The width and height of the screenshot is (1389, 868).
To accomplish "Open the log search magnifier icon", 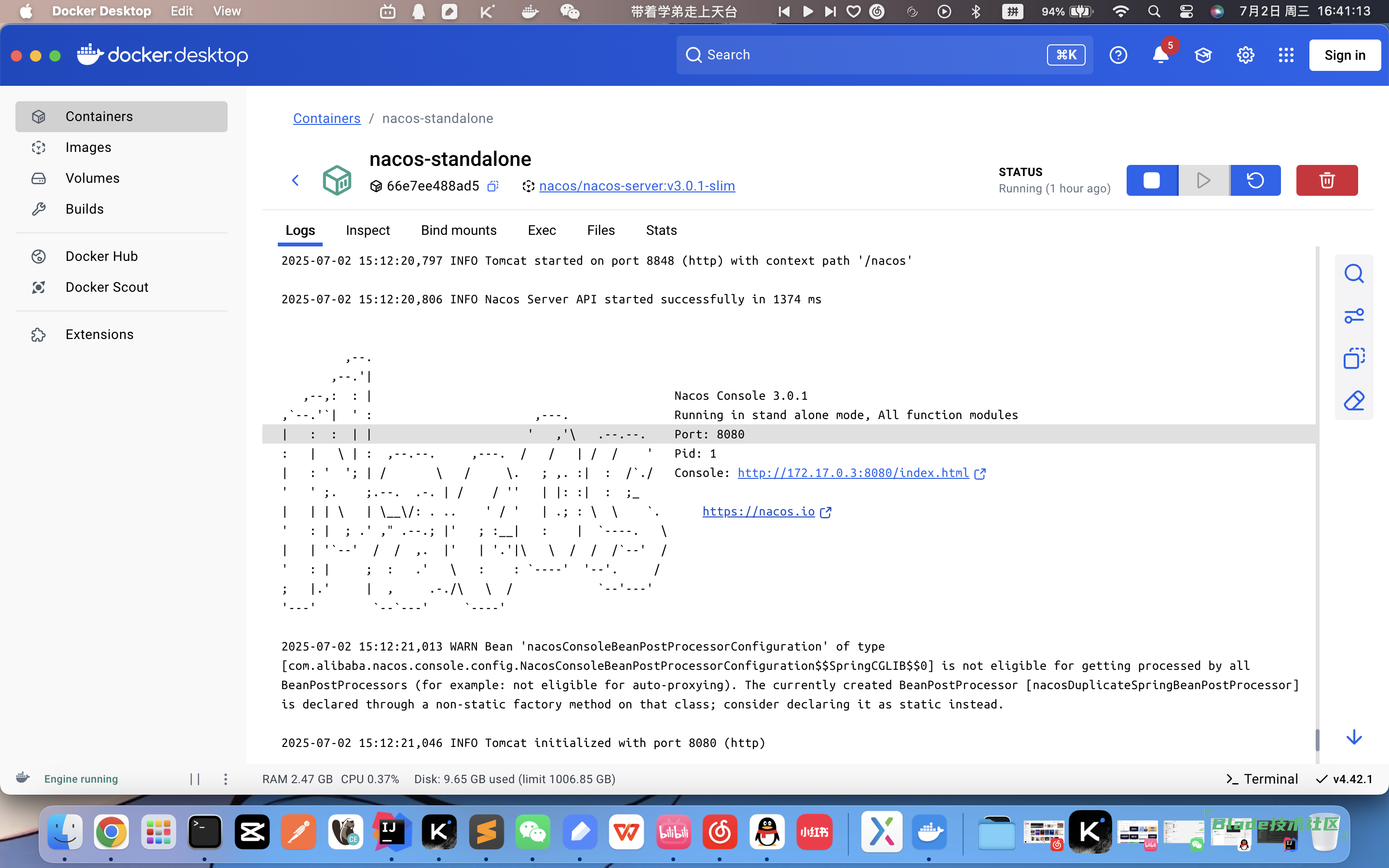I will 1354,274.
